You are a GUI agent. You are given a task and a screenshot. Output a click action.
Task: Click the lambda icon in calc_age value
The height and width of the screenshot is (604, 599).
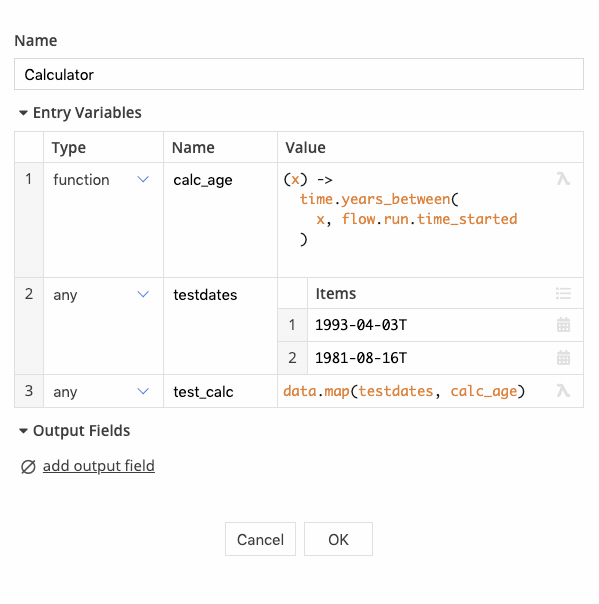pos(563,179)
